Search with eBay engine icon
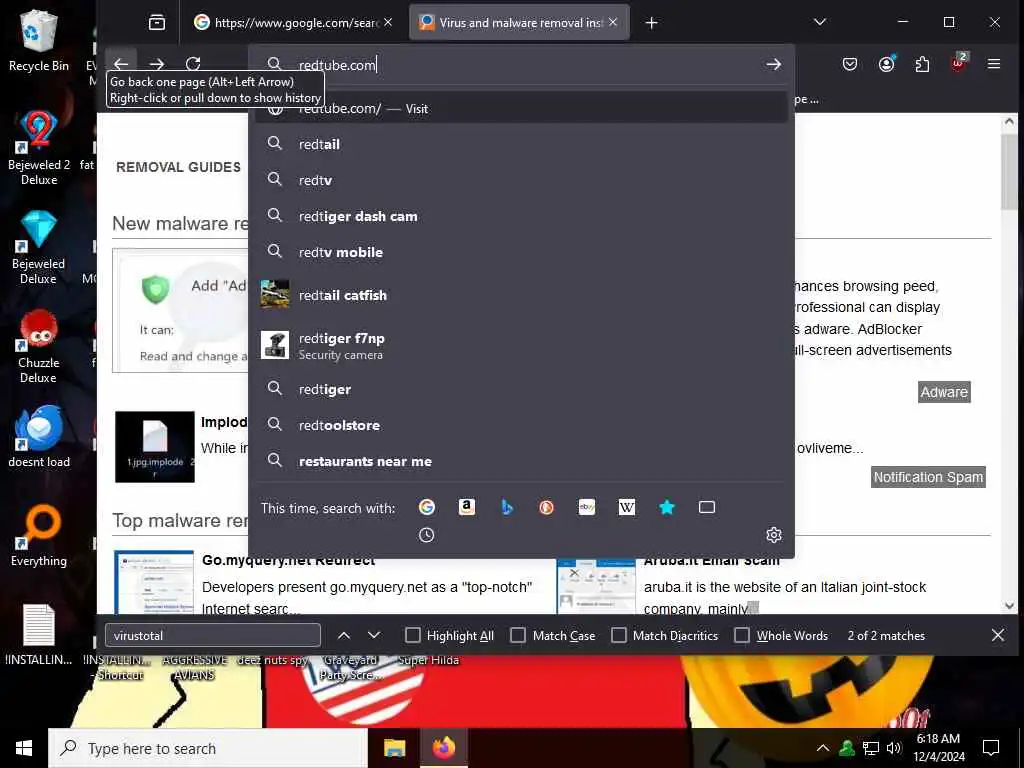Image resolution: width=1024 pixels, height=768 pixels. 586,507
